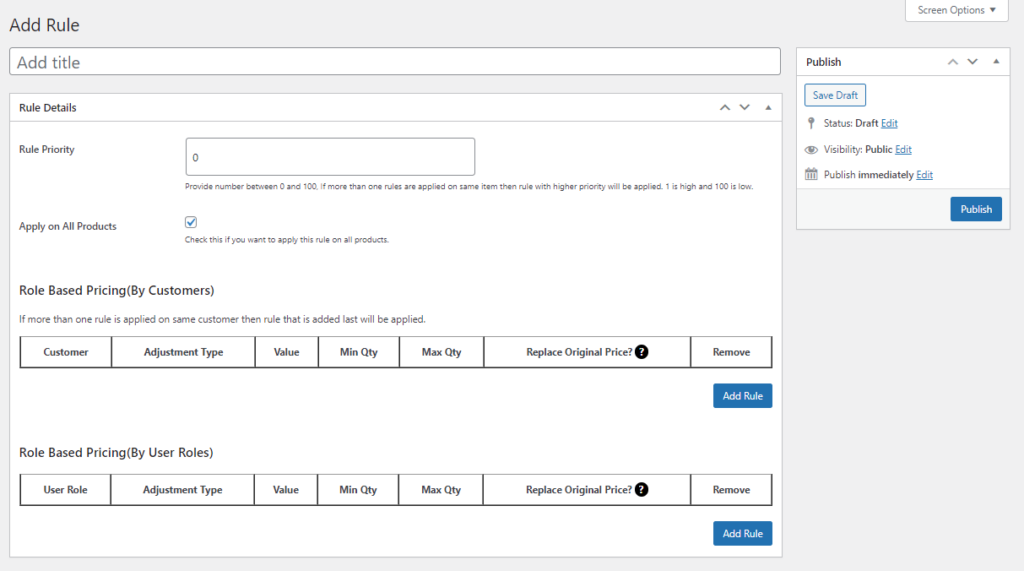Click Replace Original Price? text in Customers table

(x=579, y=352)
